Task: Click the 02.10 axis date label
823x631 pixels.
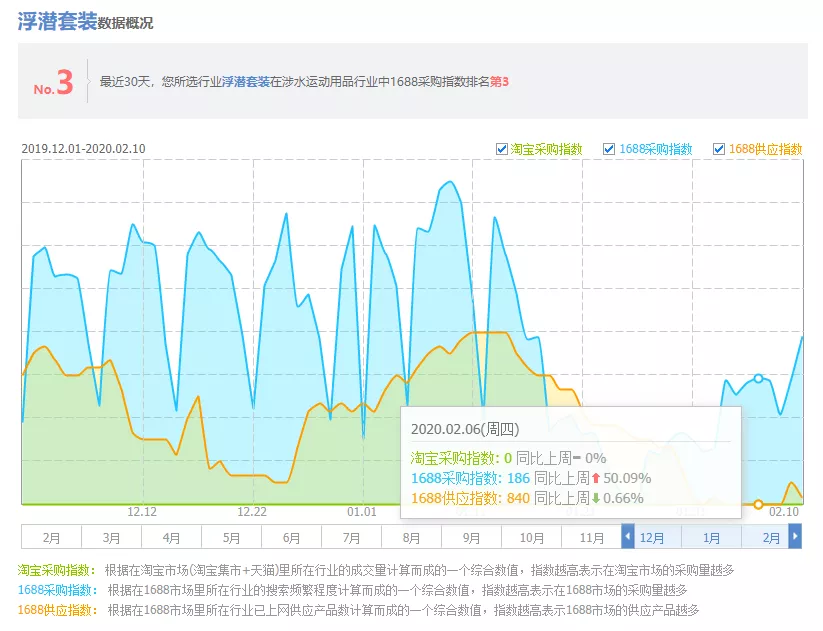Action: coord(784,512)
